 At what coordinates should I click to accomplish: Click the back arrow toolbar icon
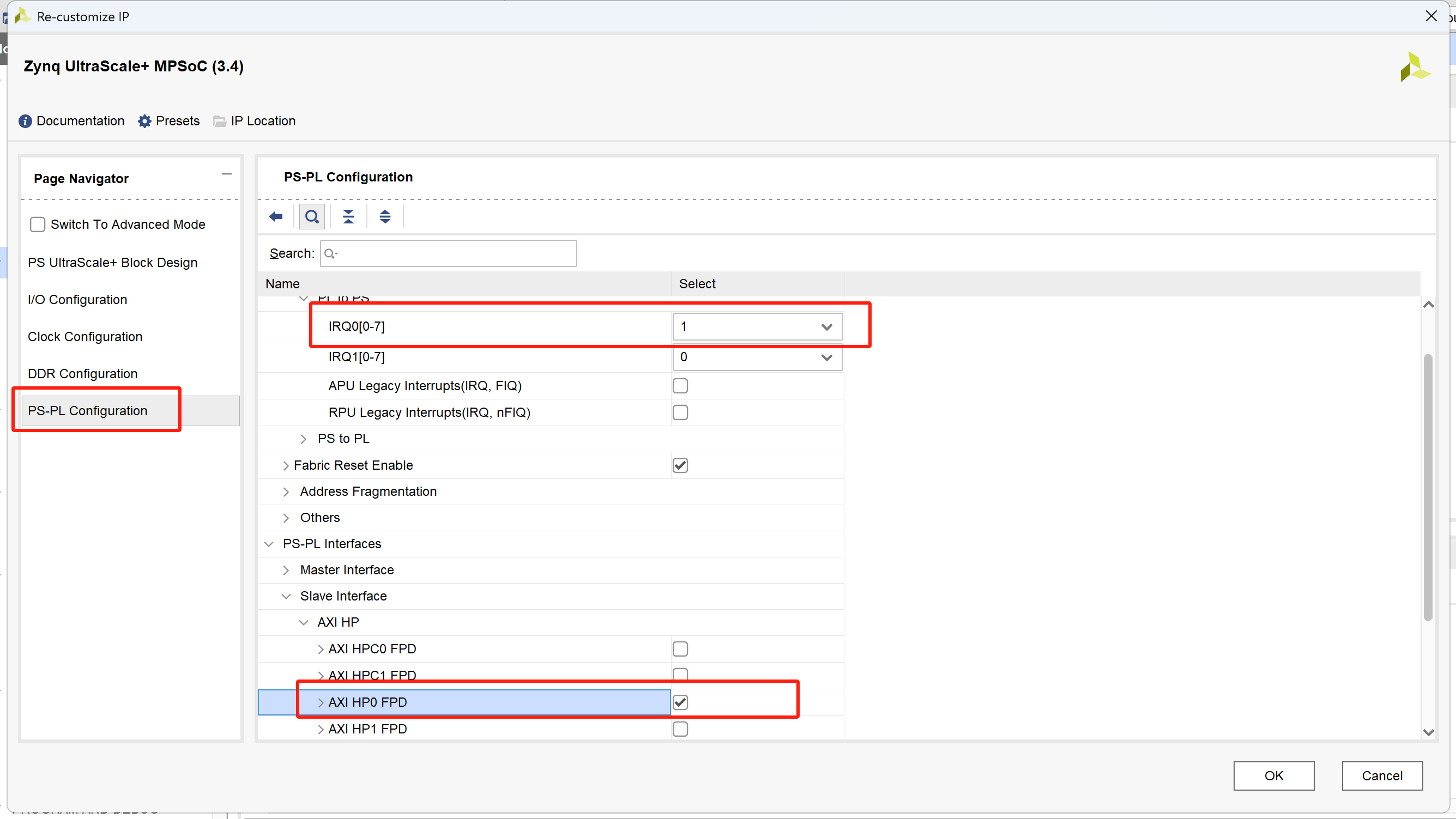(276, 217)
